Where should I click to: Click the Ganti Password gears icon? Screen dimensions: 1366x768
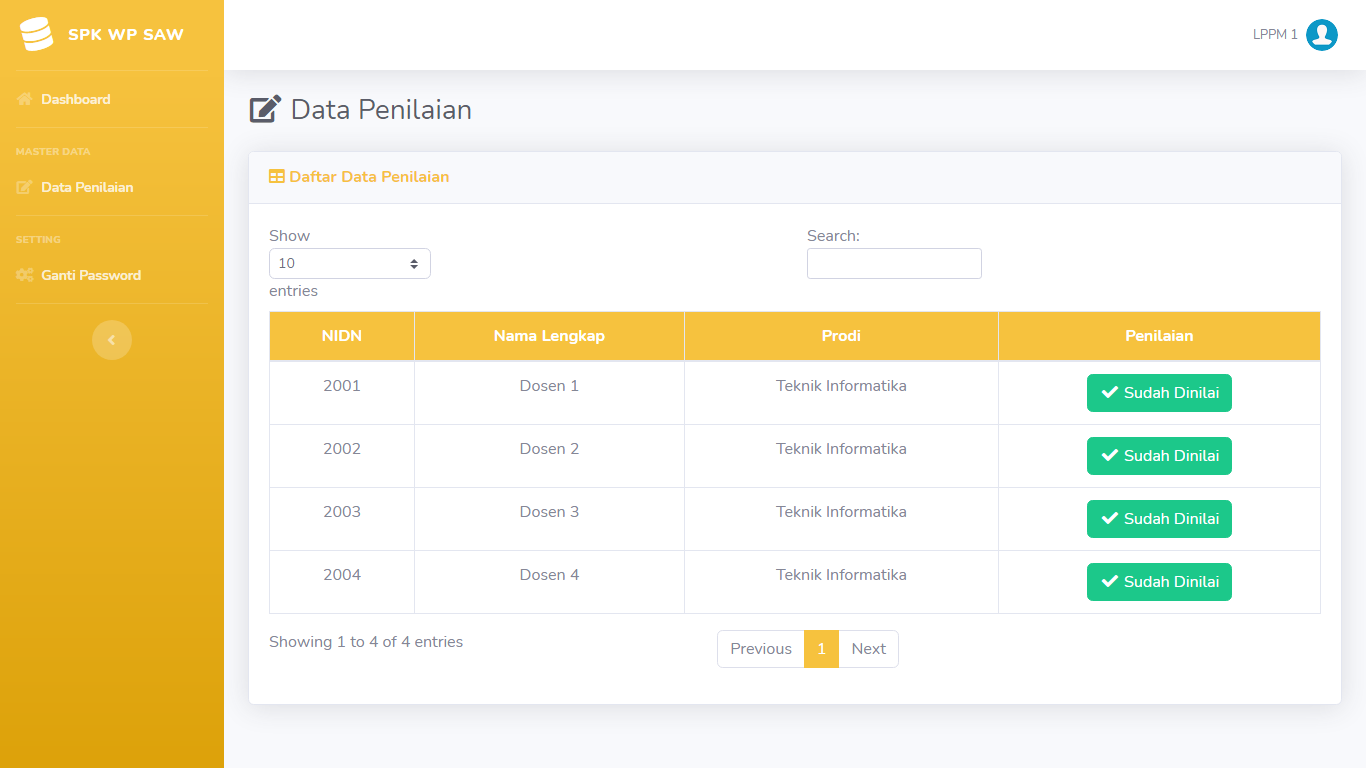25,275
